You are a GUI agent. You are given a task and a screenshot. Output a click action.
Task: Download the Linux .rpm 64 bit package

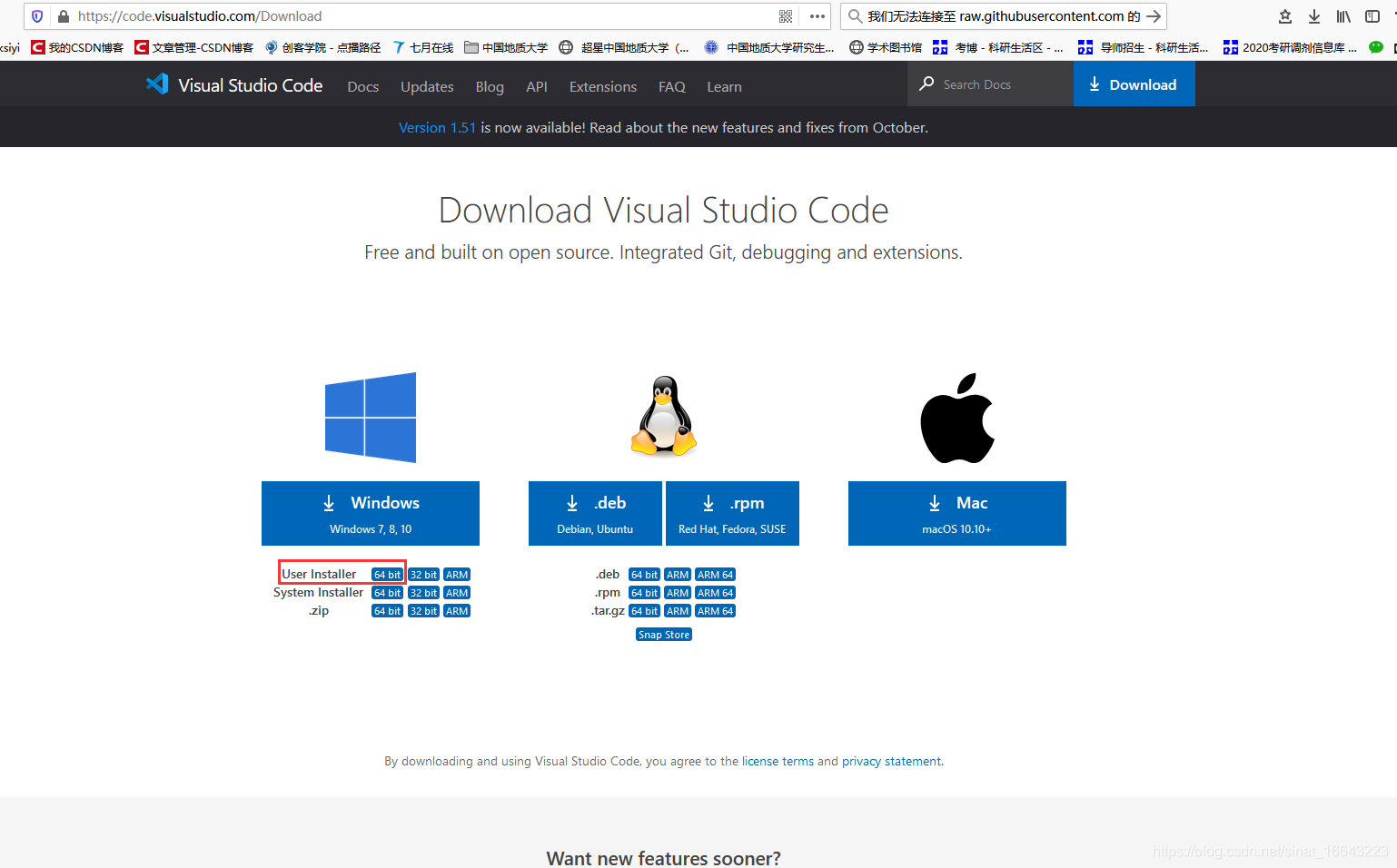pyautogui.click(x=644, y=593)
